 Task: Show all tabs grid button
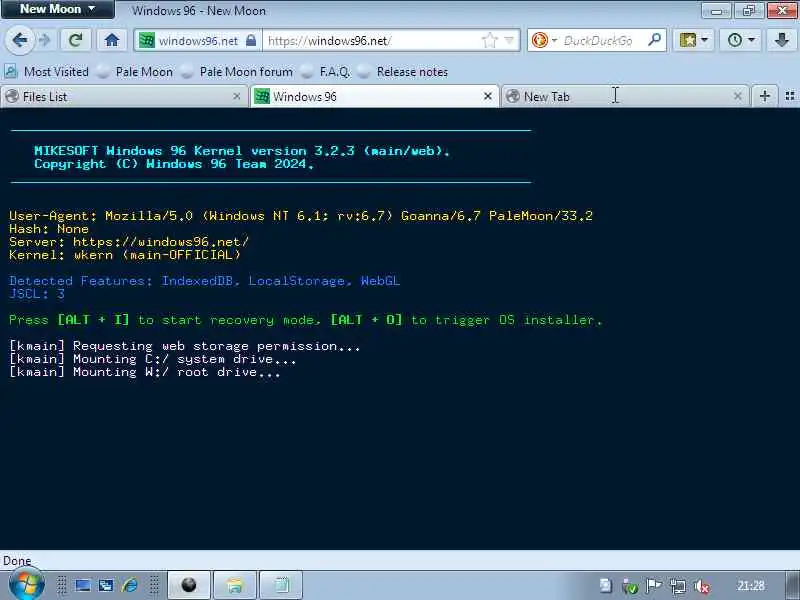click(x=790, y=96)
